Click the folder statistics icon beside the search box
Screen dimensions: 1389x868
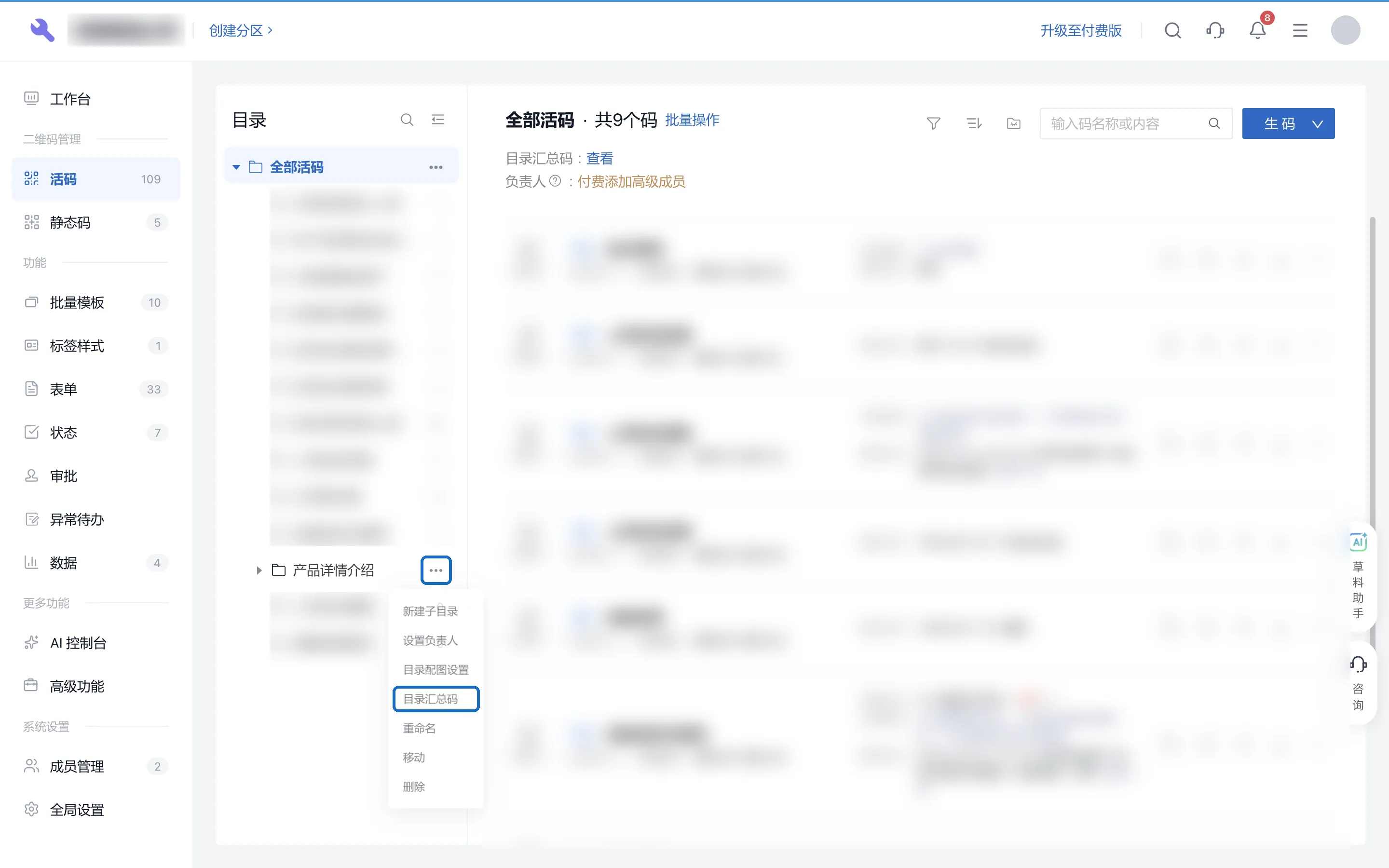1014,123
